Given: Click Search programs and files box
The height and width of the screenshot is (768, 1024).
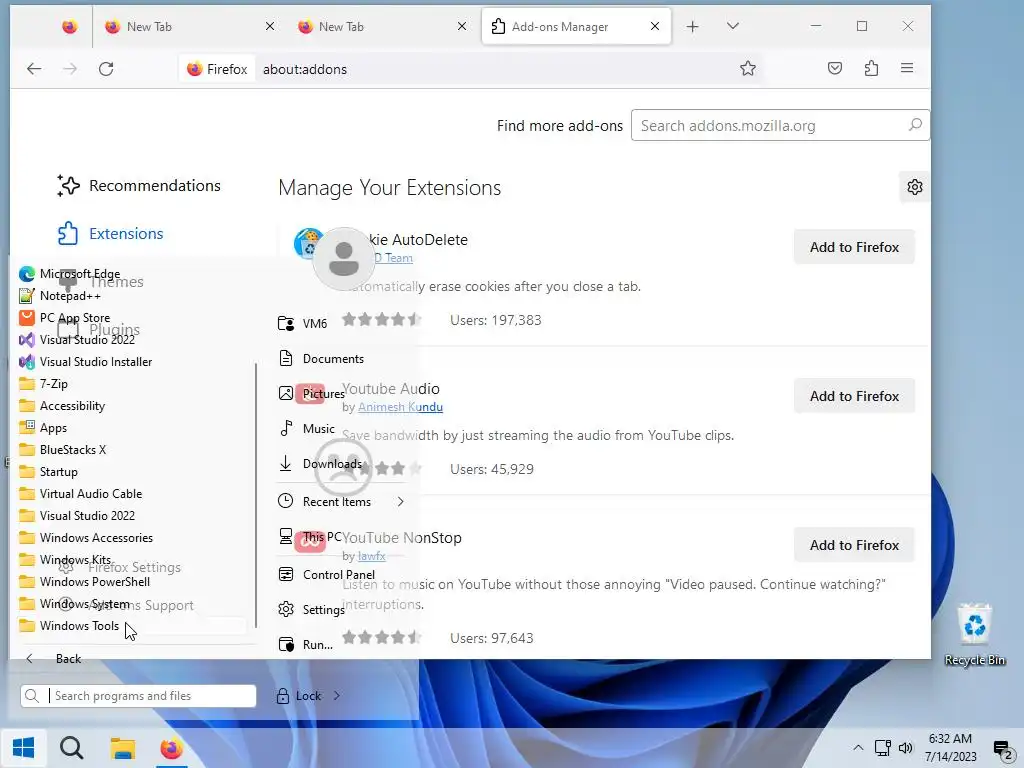Looking at the screenshot, I should 138,696.
